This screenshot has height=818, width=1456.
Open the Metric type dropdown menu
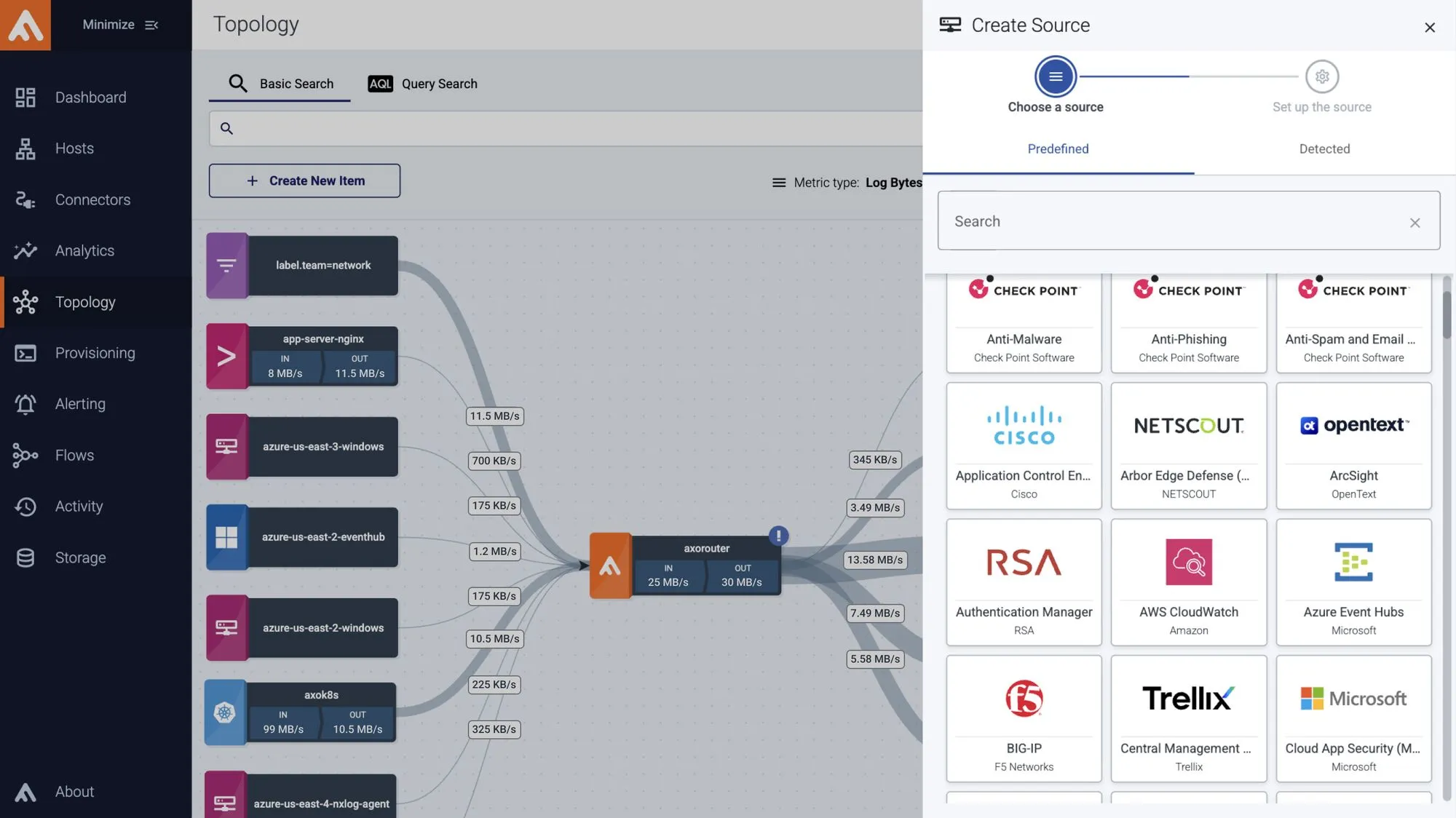[x=847, y=183]
